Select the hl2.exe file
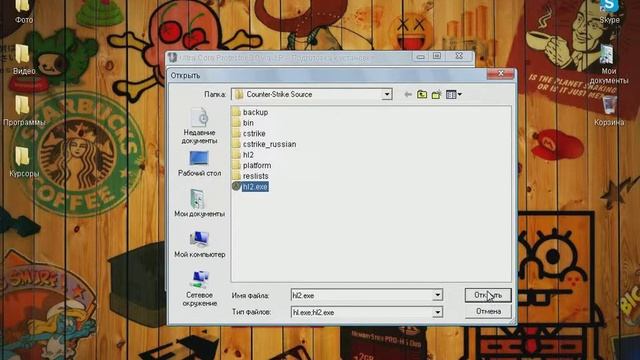Image resolution: width=640 pixels, height=360 pixels. 250,187
